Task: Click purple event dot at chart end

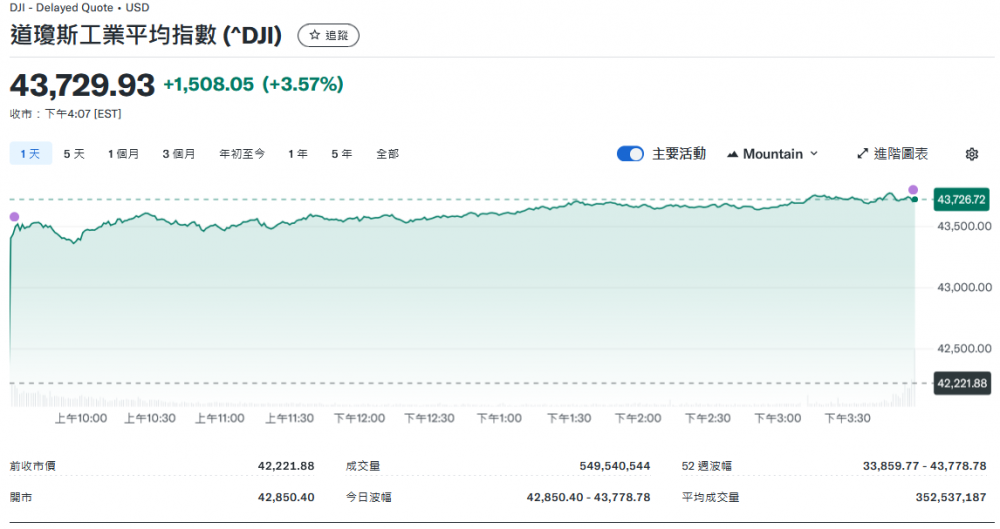Action: coord(913,189)
